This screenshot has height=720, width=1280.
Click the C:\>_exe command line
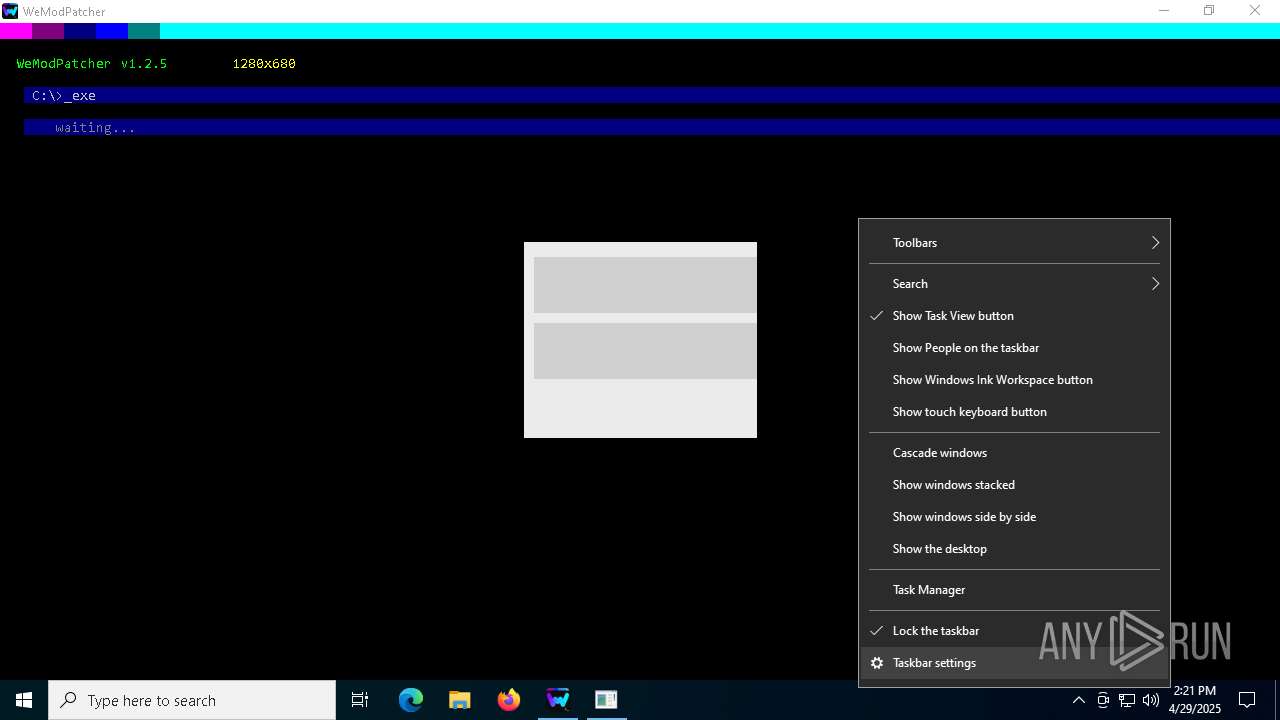(x=652, y=96)
